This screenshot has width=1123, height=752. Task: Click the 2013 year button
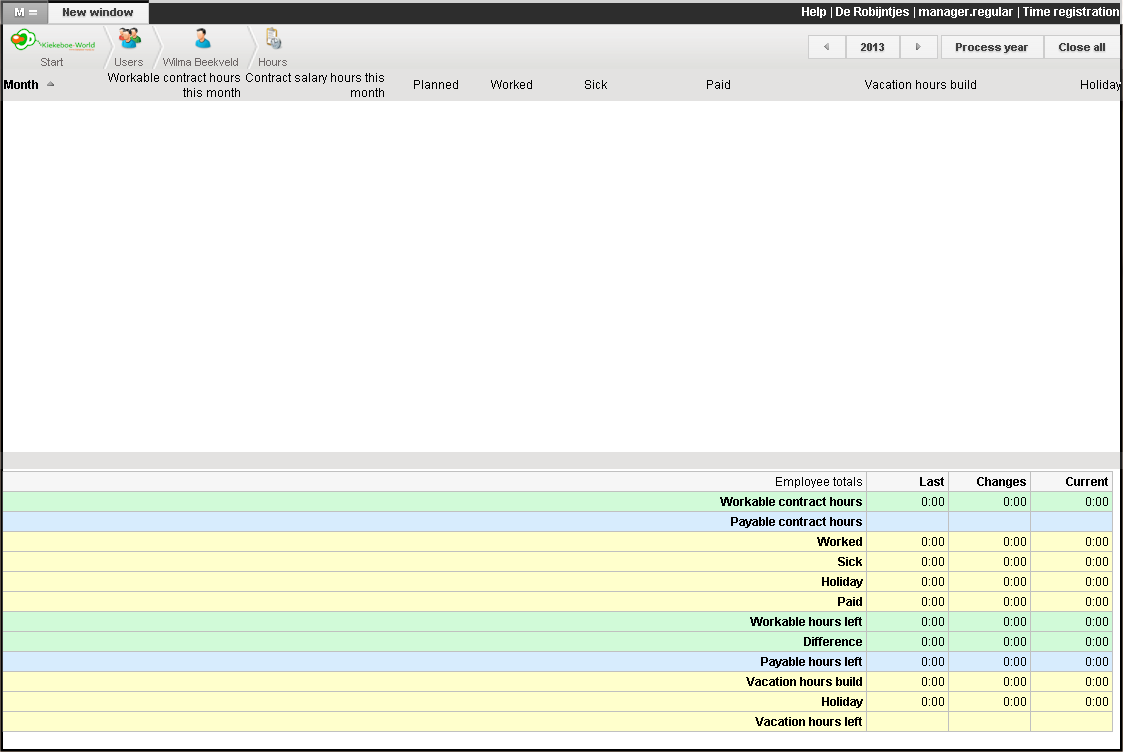(872, 47)
